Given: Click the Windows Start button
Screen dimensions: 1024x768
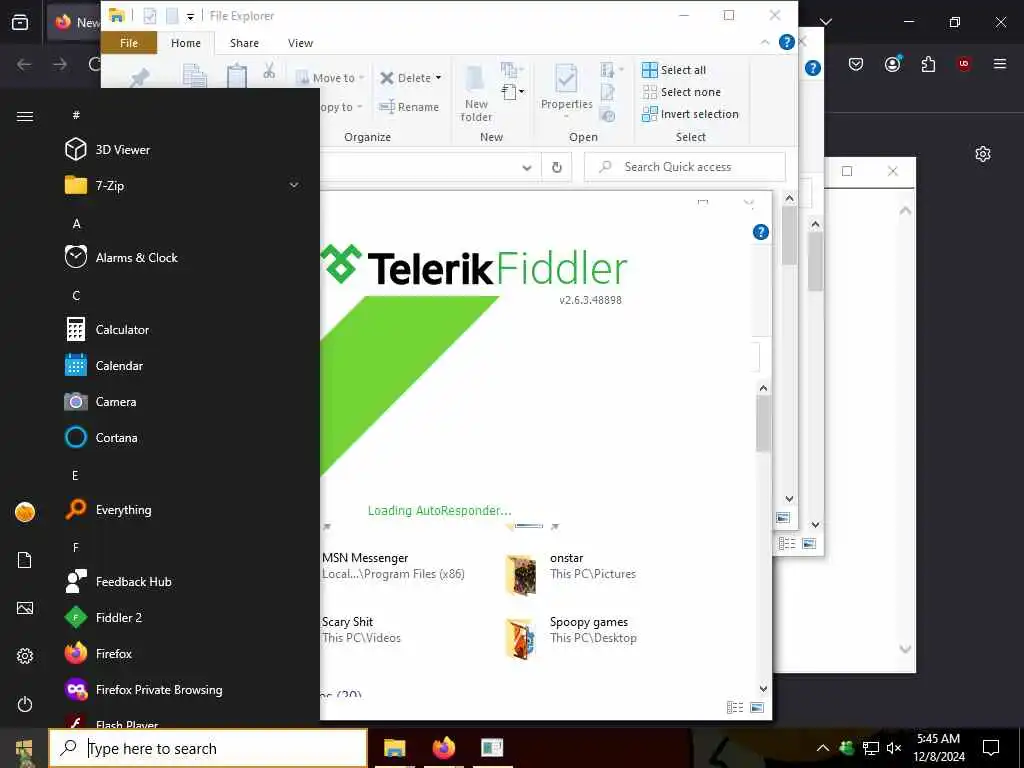Looking at the screenshot, I should coord(24,748).
